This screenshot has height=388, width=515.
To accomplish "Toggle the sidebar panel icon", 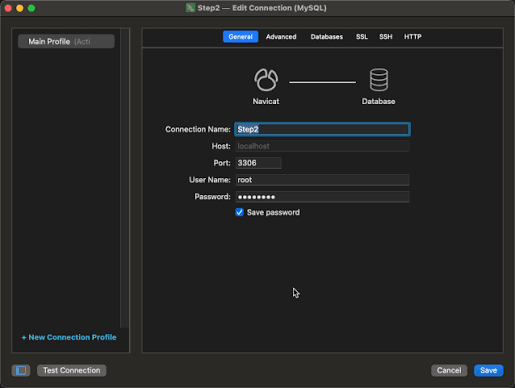I will [21, 370].
